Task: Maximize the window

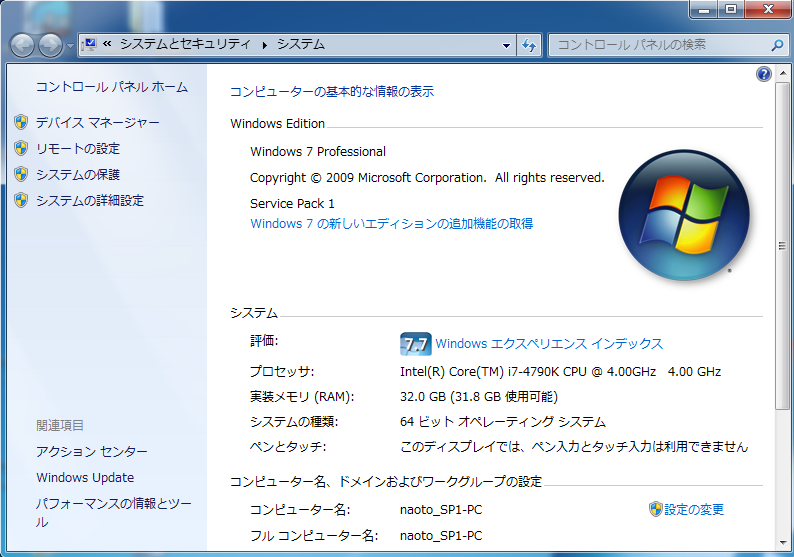Action: [x=731, y=9]
